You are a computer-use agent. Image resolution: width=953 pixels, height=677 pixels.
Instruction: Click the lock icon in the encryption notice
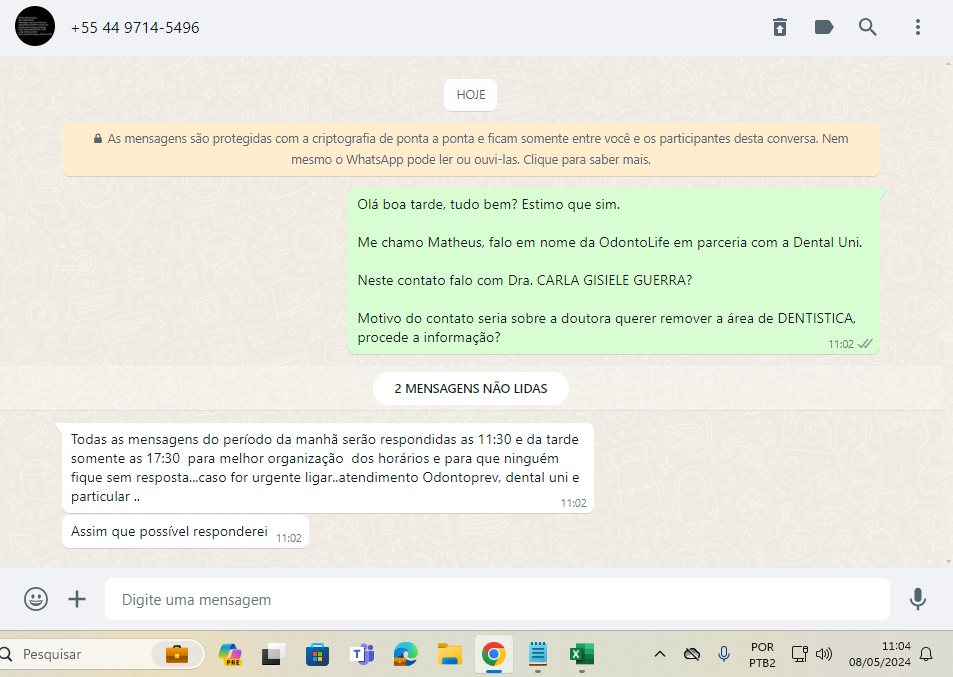97,139
